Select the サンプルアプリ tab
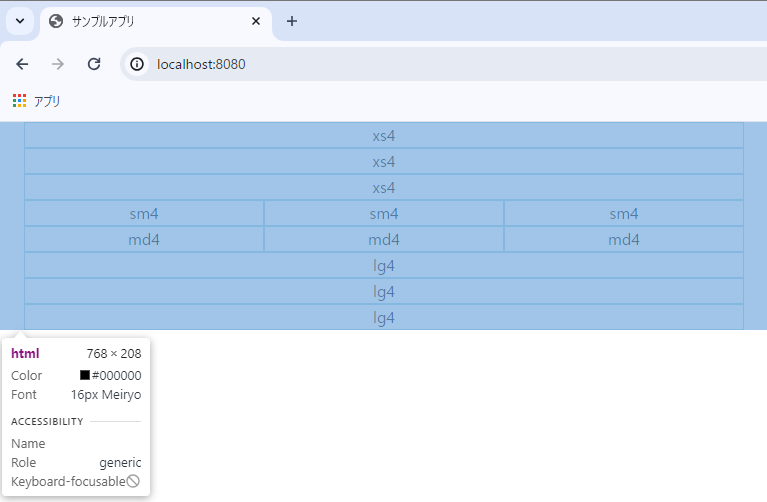Screen dimensions: 767x502 click(150, 21)
